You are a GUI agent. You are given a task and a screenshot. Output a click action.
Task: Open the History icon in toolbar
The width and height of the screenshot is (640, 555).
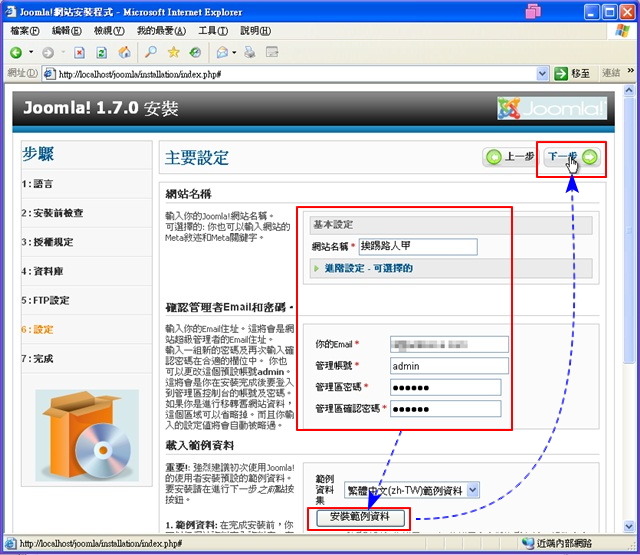[196, 52]
